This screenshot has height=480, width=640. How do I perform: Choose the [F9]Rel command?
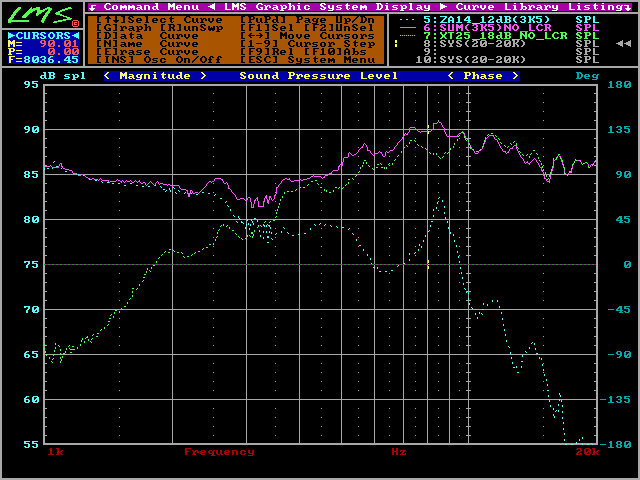pos(267,52)
